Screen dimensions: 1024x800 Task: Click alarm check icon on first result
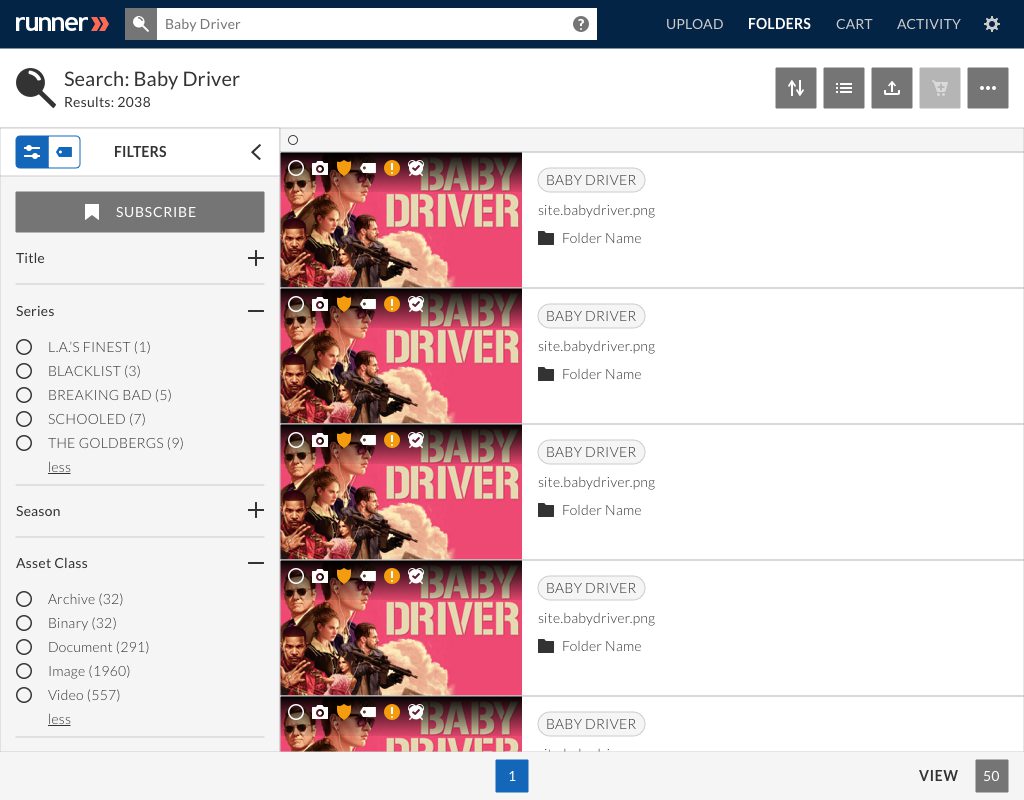tap(416, 168)
